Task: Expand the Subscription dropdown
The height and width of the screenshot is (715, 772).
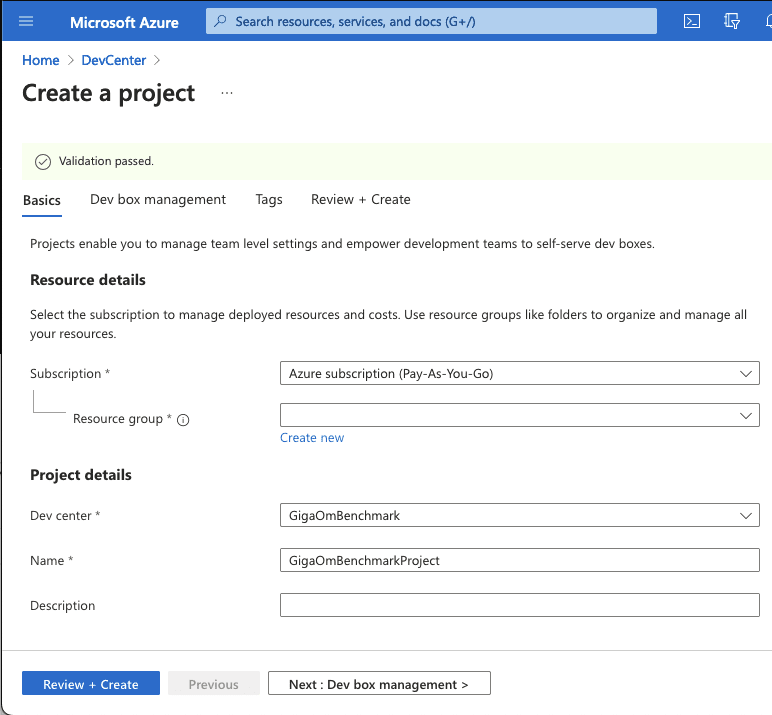Action: tap(519, 374)
